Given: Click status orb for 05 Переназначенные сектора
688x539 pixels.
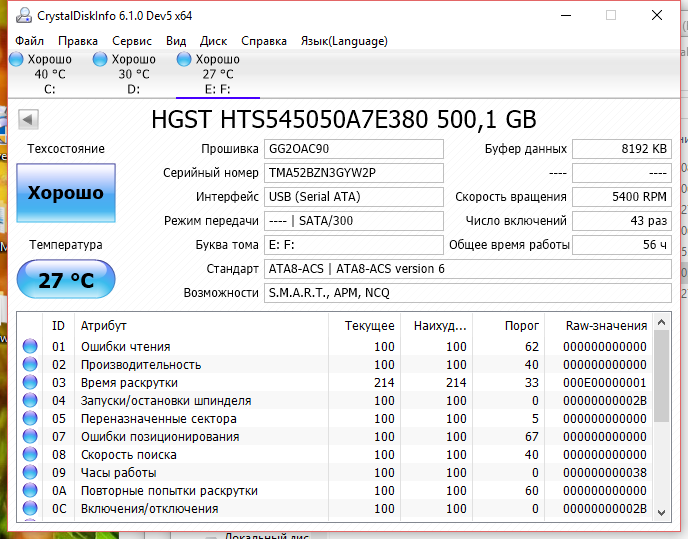Looking at the screenshot, I should tap(30, 418).
